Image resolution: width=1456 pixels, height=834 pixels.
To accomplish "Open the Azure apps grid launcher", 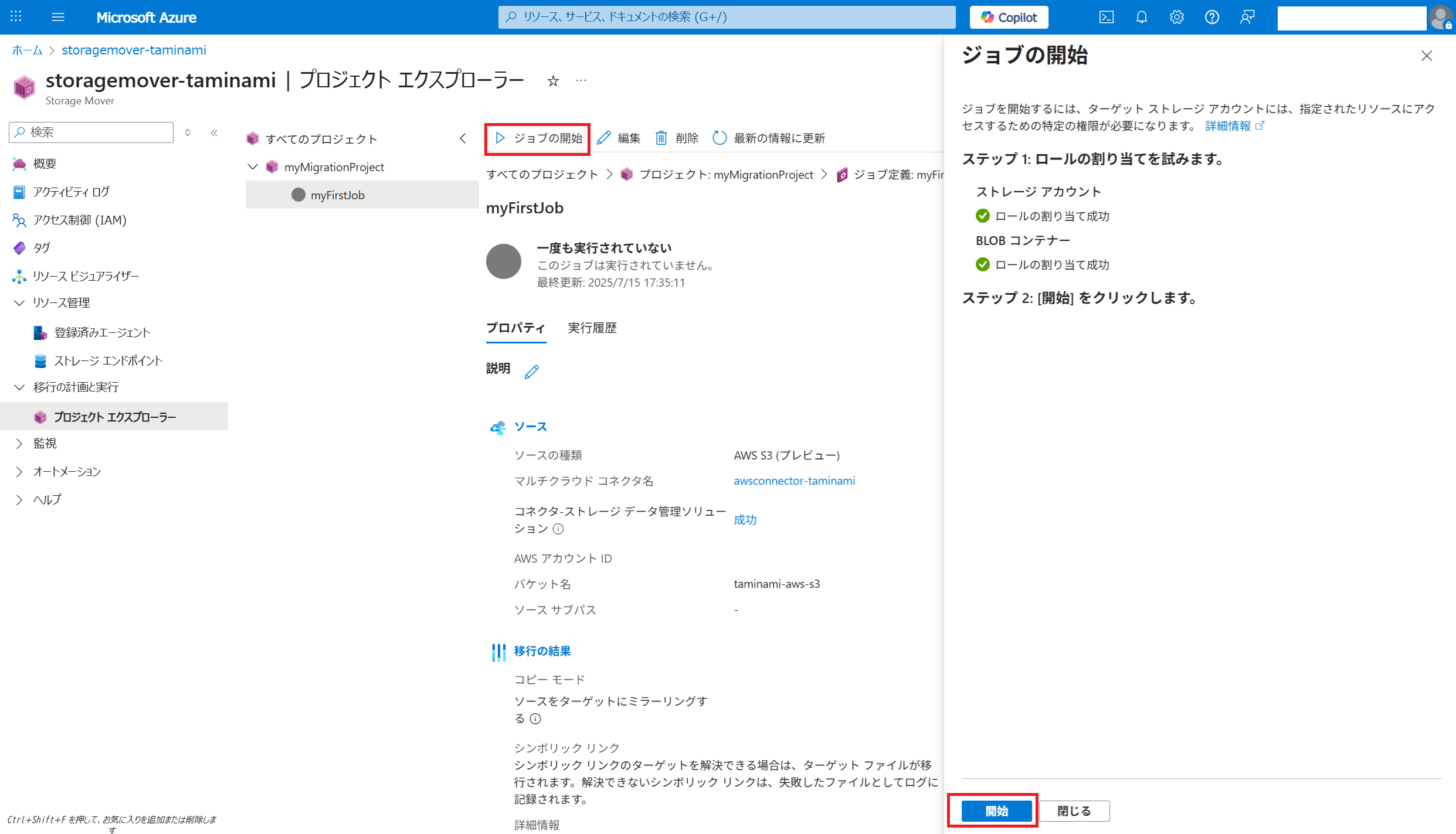I will point(16,17).
